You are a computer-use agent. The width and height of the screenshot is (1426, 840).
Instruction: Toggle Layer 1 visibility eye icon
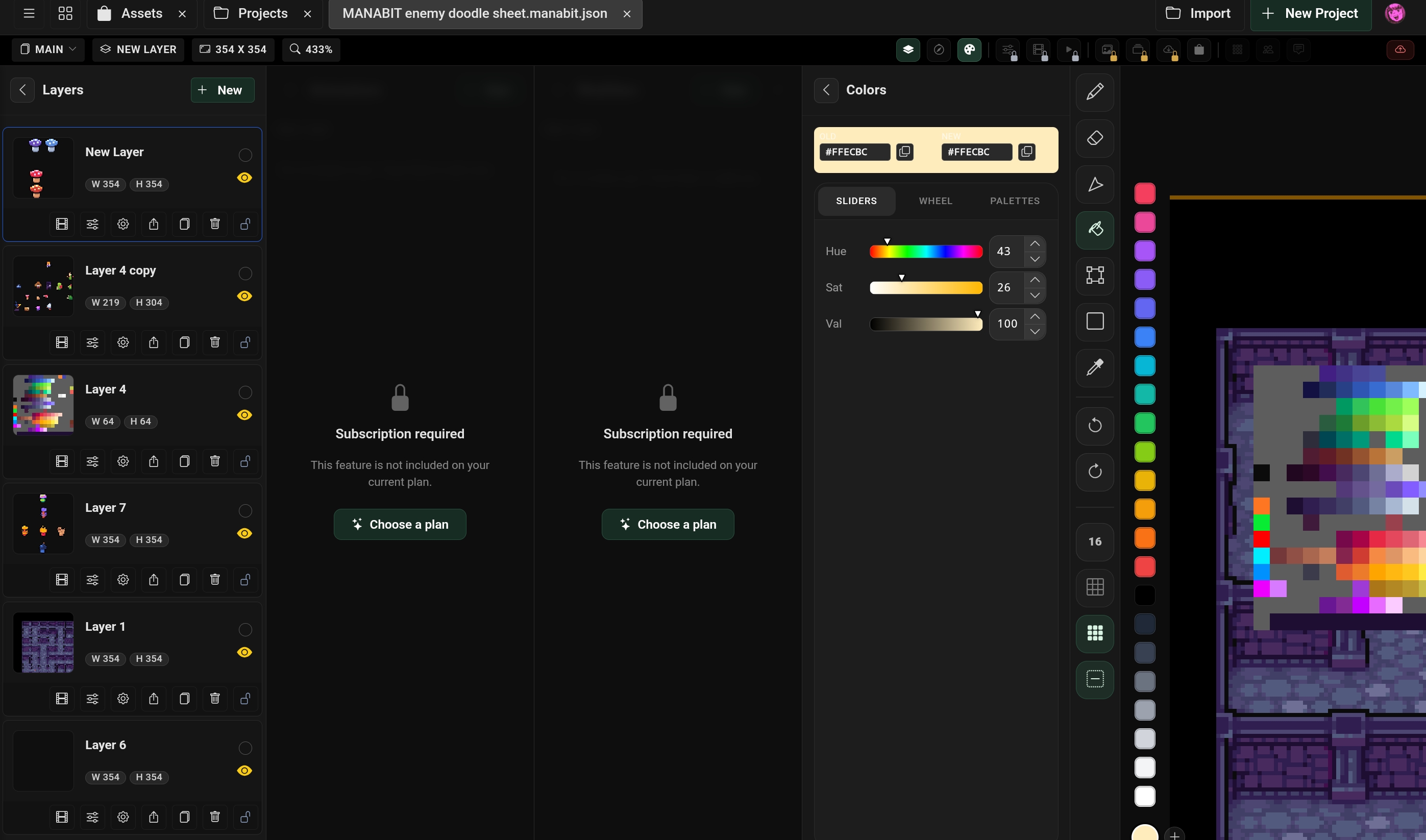(x=244, y=652)
